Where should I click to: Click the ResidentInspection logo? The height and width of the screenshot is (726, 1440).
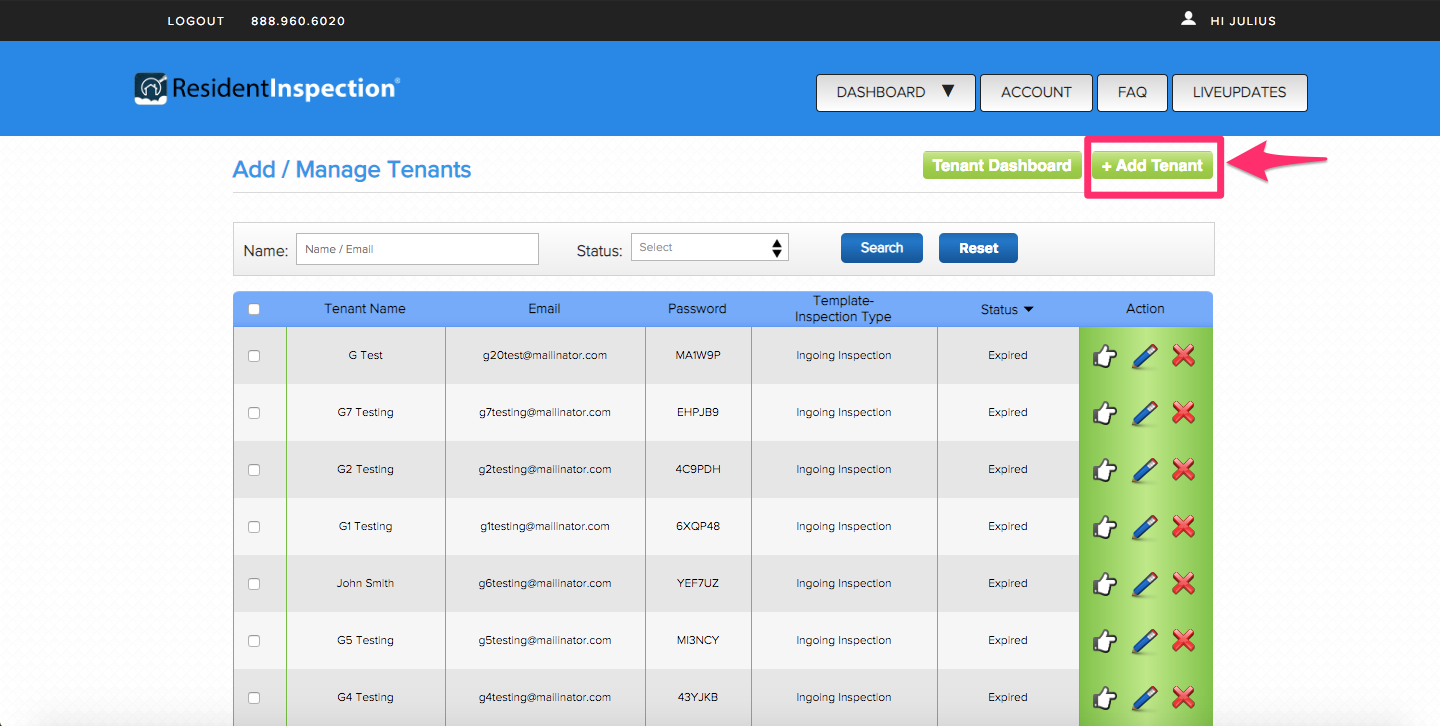pos(267,89)
